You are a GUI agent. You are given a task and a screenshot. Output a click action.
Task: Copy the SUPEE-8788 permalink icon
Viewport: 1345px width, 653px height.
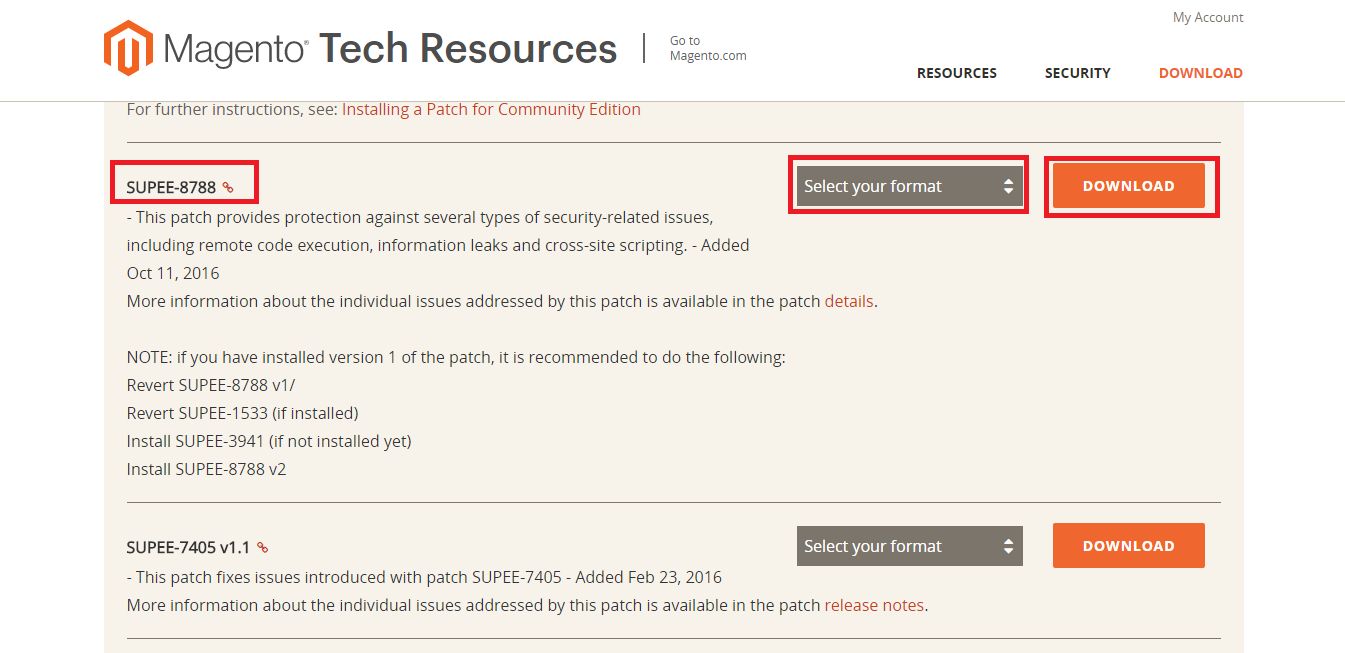click(x=228, y=187)
